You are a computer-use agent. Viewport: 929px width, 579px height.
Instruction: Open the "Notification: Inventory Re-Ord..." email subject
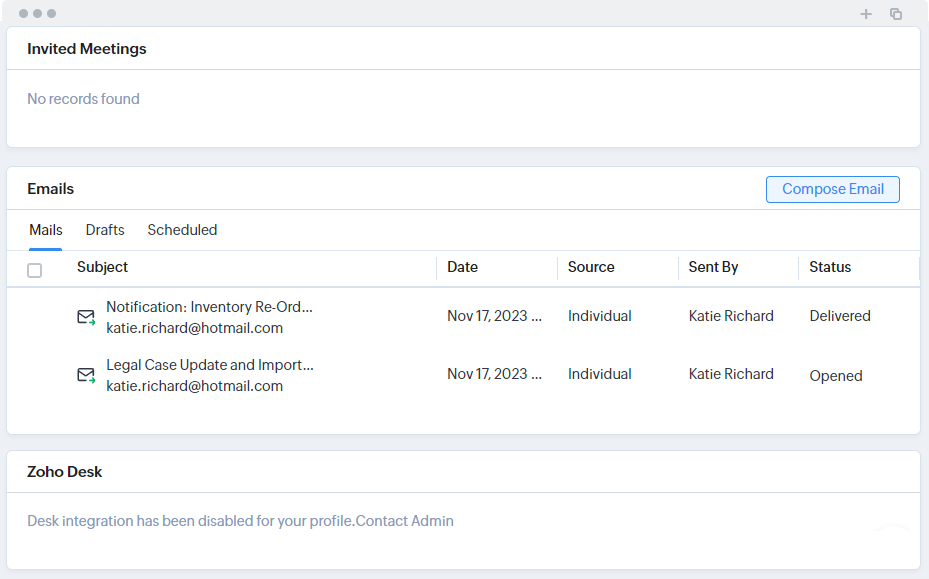209,307
